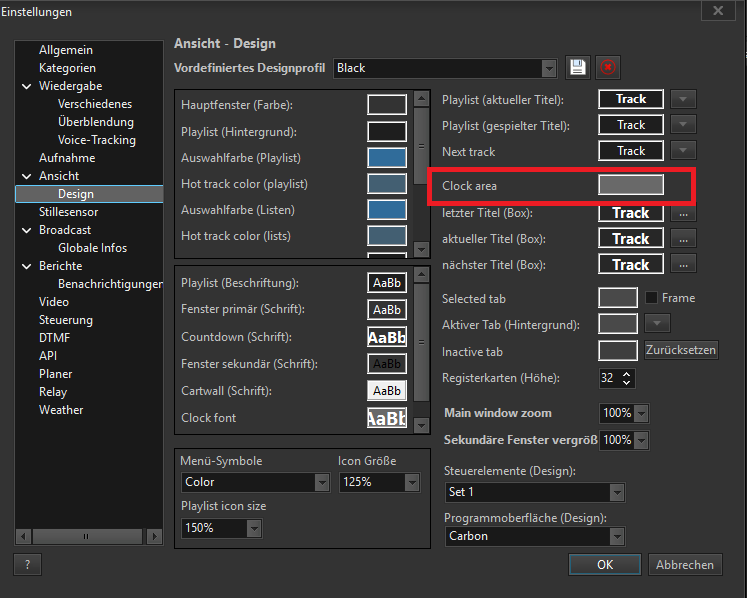Open Überblendung settings page
747x598 pixels.
[x=96, y=122]
